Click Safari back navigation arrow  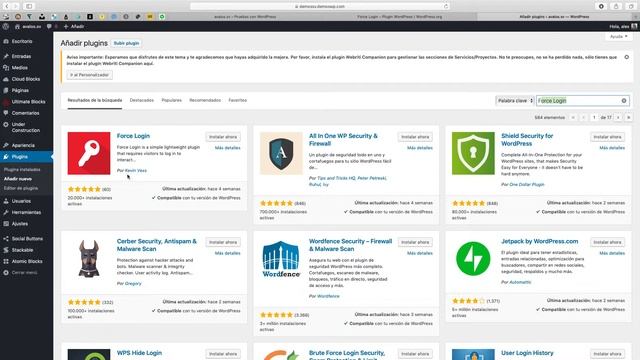(7, 6)
